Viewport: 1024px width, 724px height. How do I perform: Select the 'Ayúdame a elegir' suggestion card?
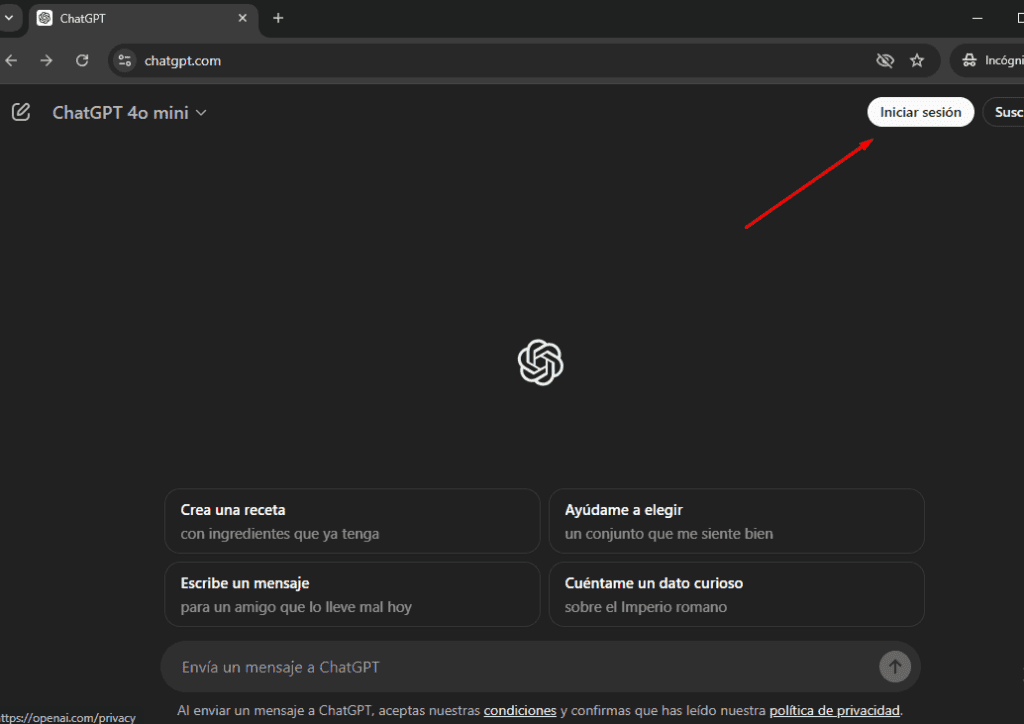click(x=736, y=521)
